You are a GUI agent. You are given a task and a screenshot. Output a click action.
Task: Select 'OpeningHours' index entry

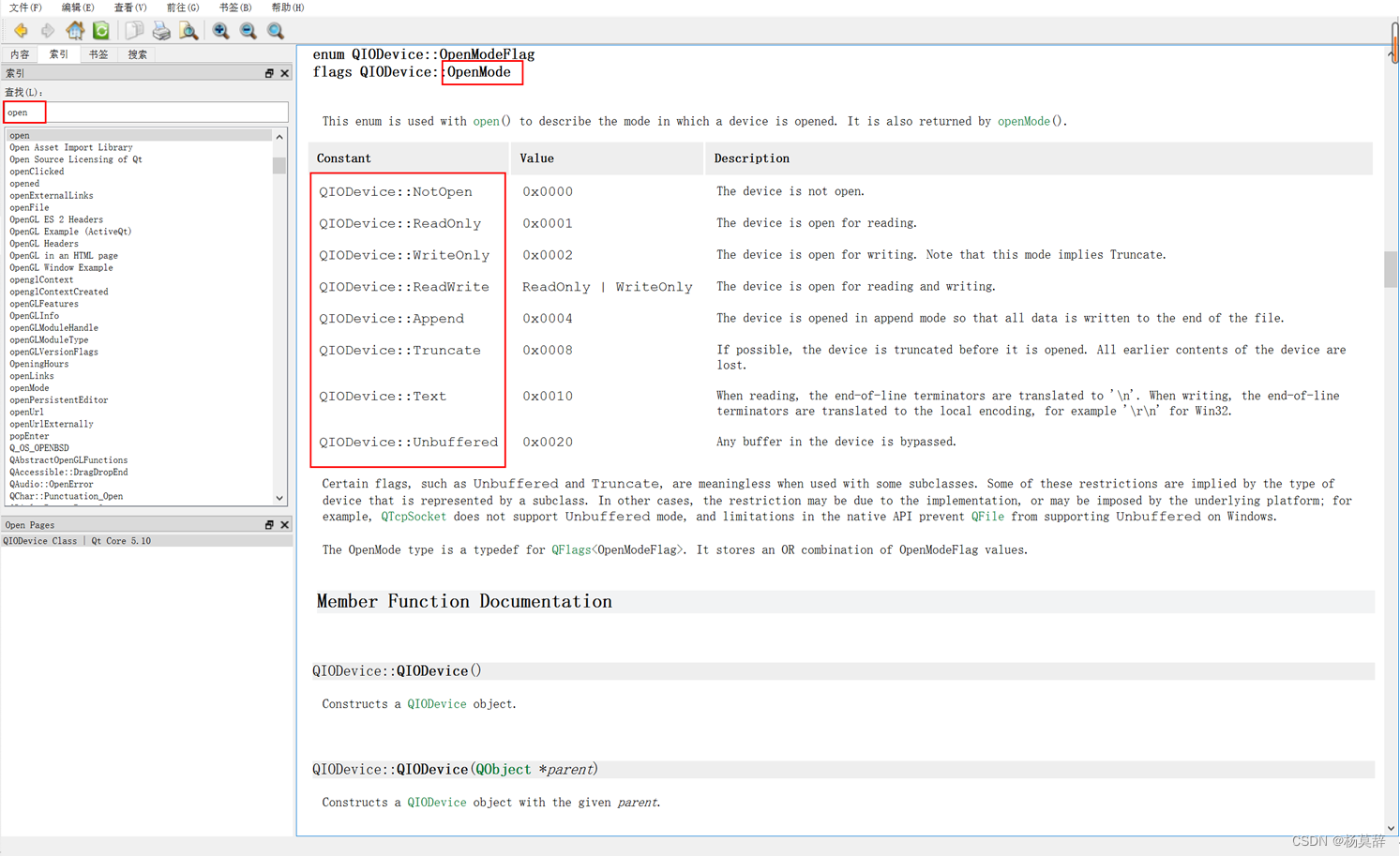point(39,364)
